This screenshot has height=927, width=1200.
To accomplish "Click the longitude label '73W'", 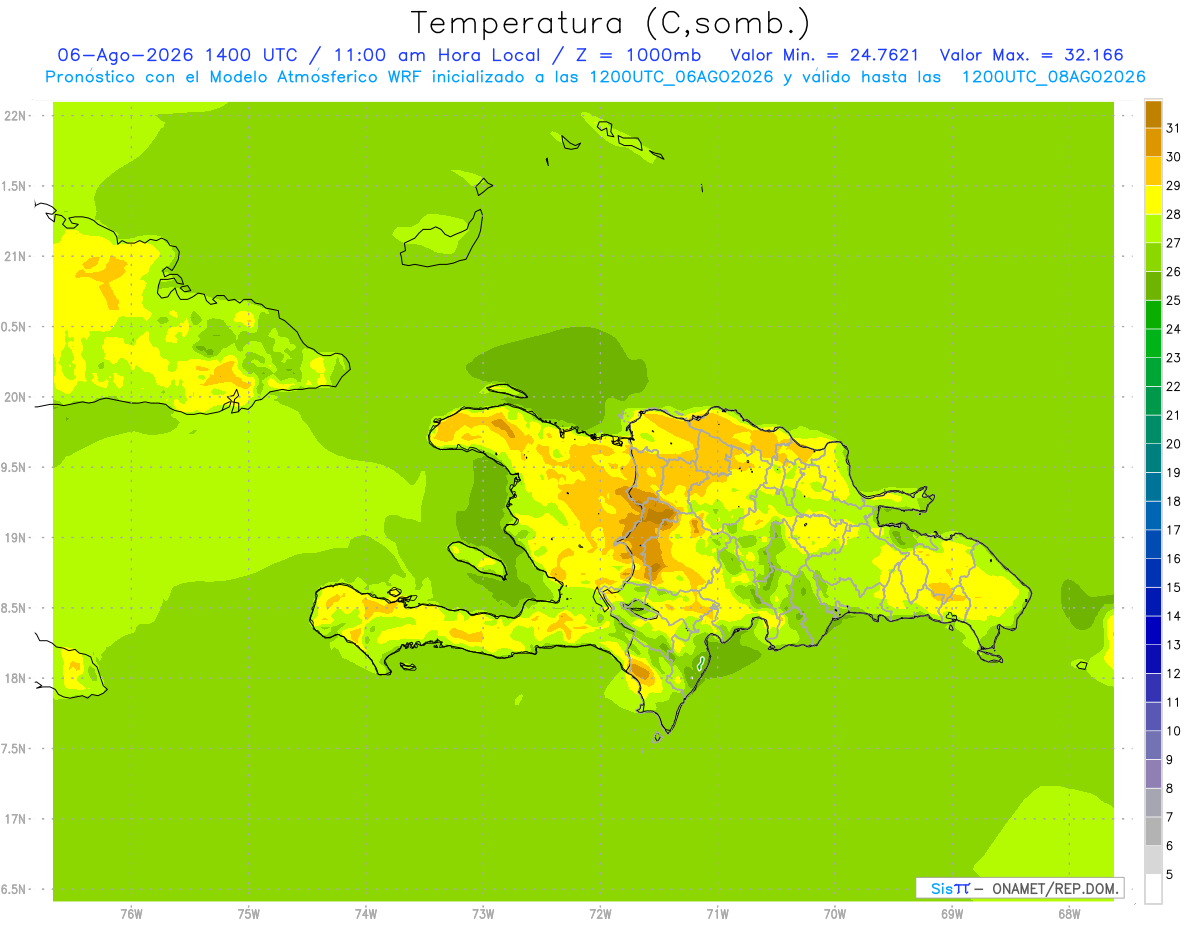I will coord(483,914).
